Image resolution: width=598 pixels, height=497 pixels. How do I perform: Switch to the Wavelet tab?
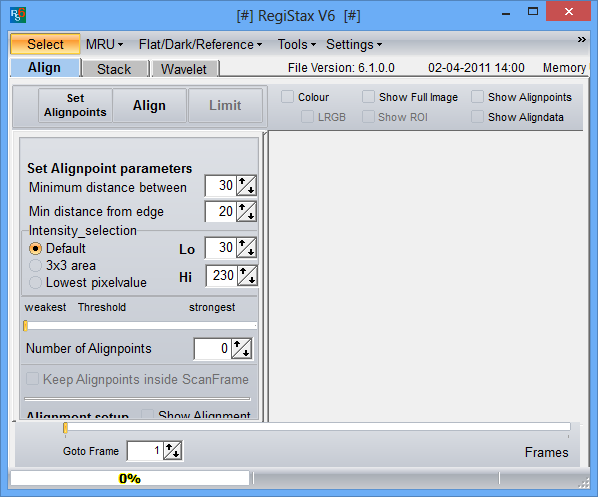(x=185, y=69)
